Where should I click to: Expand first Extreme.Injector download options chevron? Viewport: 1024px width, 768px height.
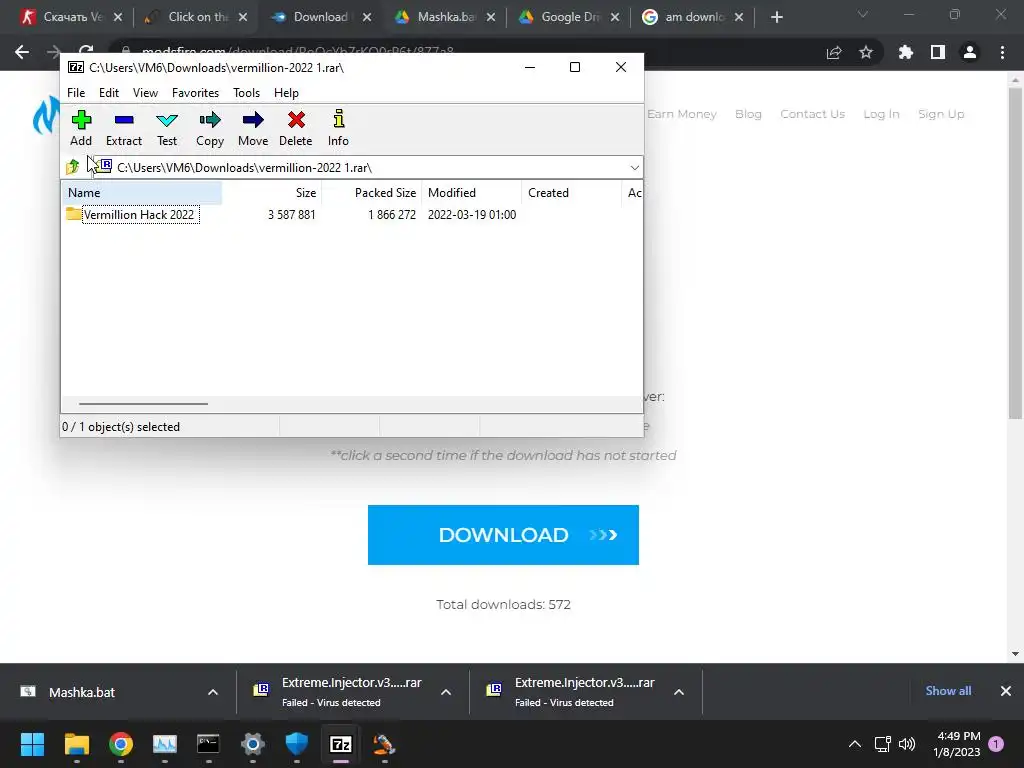446,692
